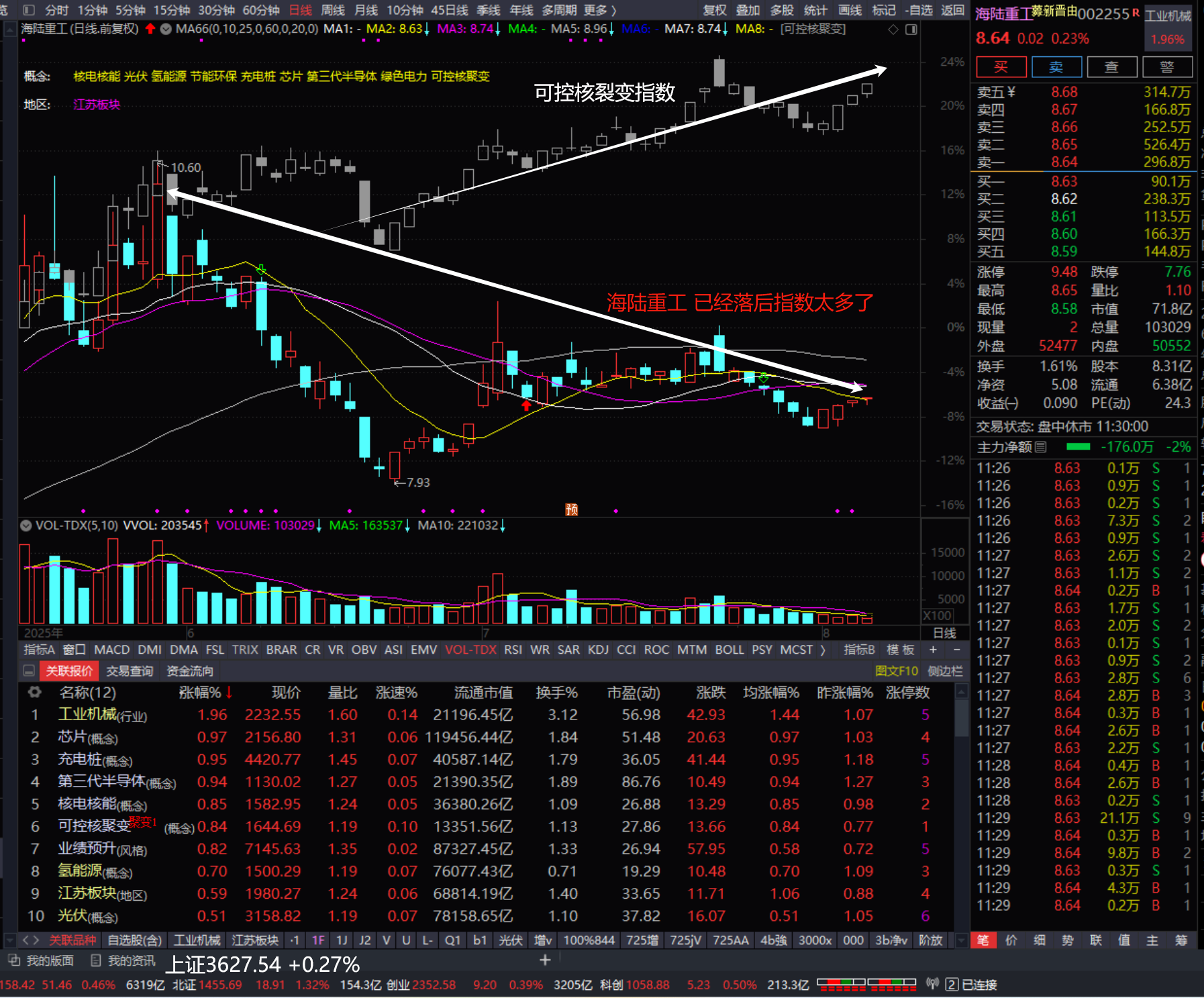Click 标记 to mark the stock
1204x998 pixels.
pyautogui.click(x=883, y=10)
